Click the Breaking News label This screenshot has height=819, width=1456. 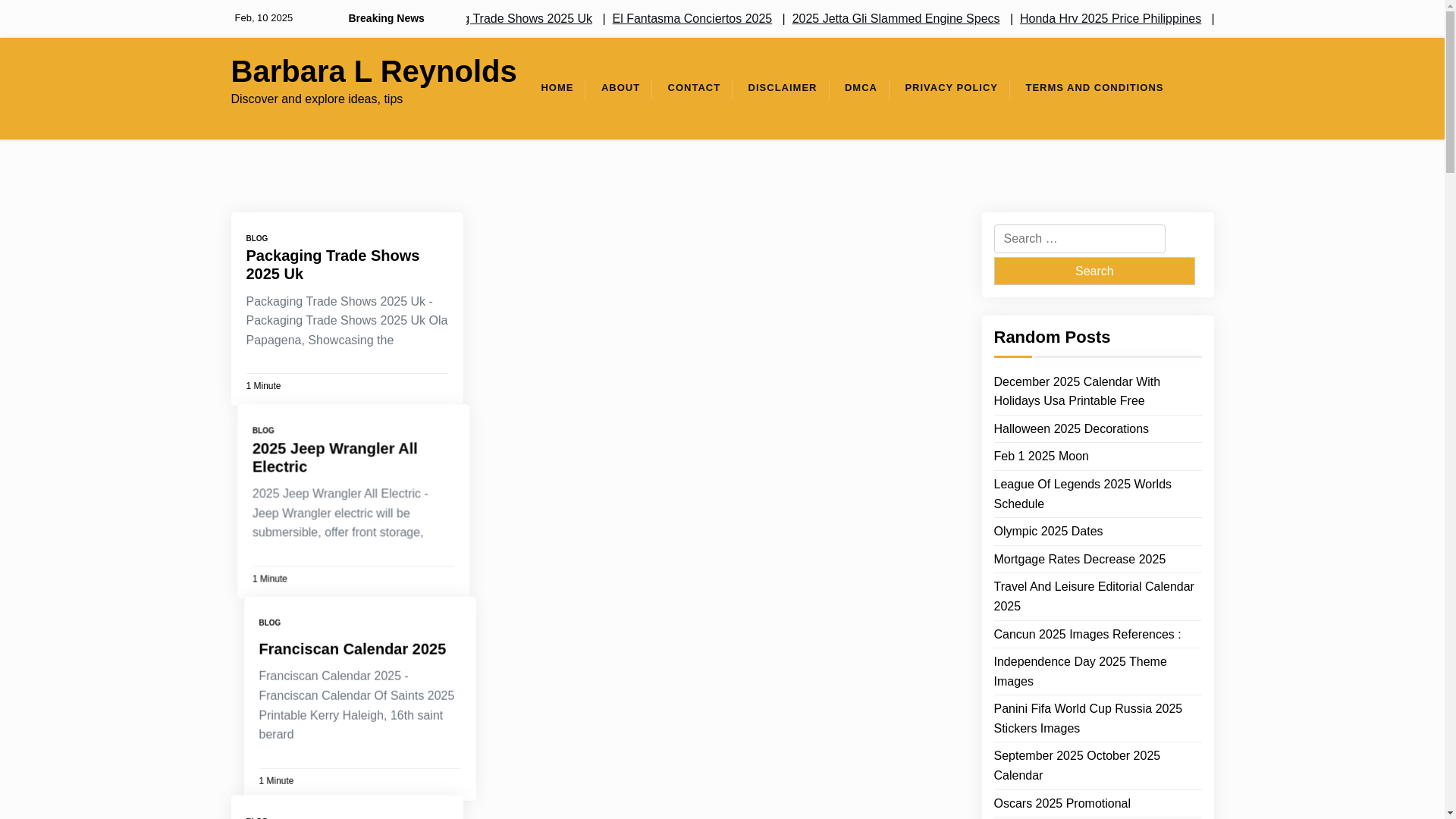(x=386, y=18)
